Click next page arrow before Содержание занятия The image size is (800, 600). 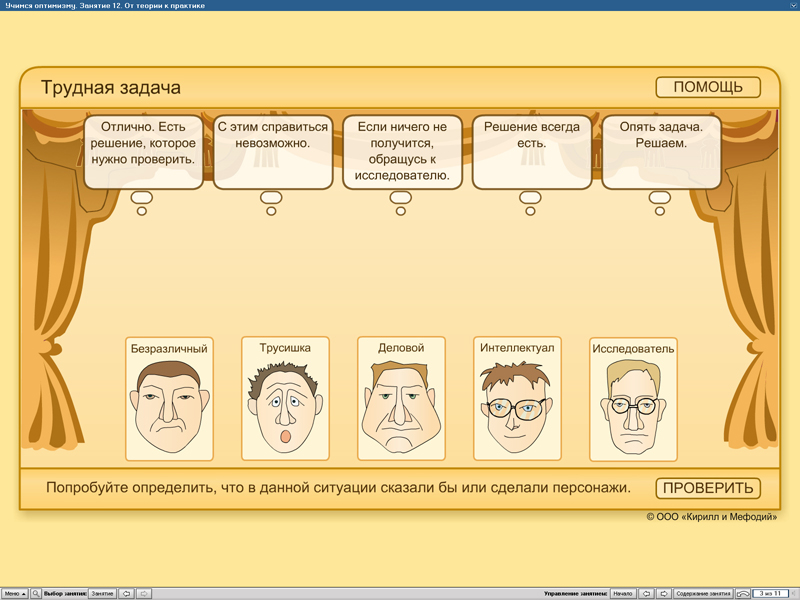point(664,593)
